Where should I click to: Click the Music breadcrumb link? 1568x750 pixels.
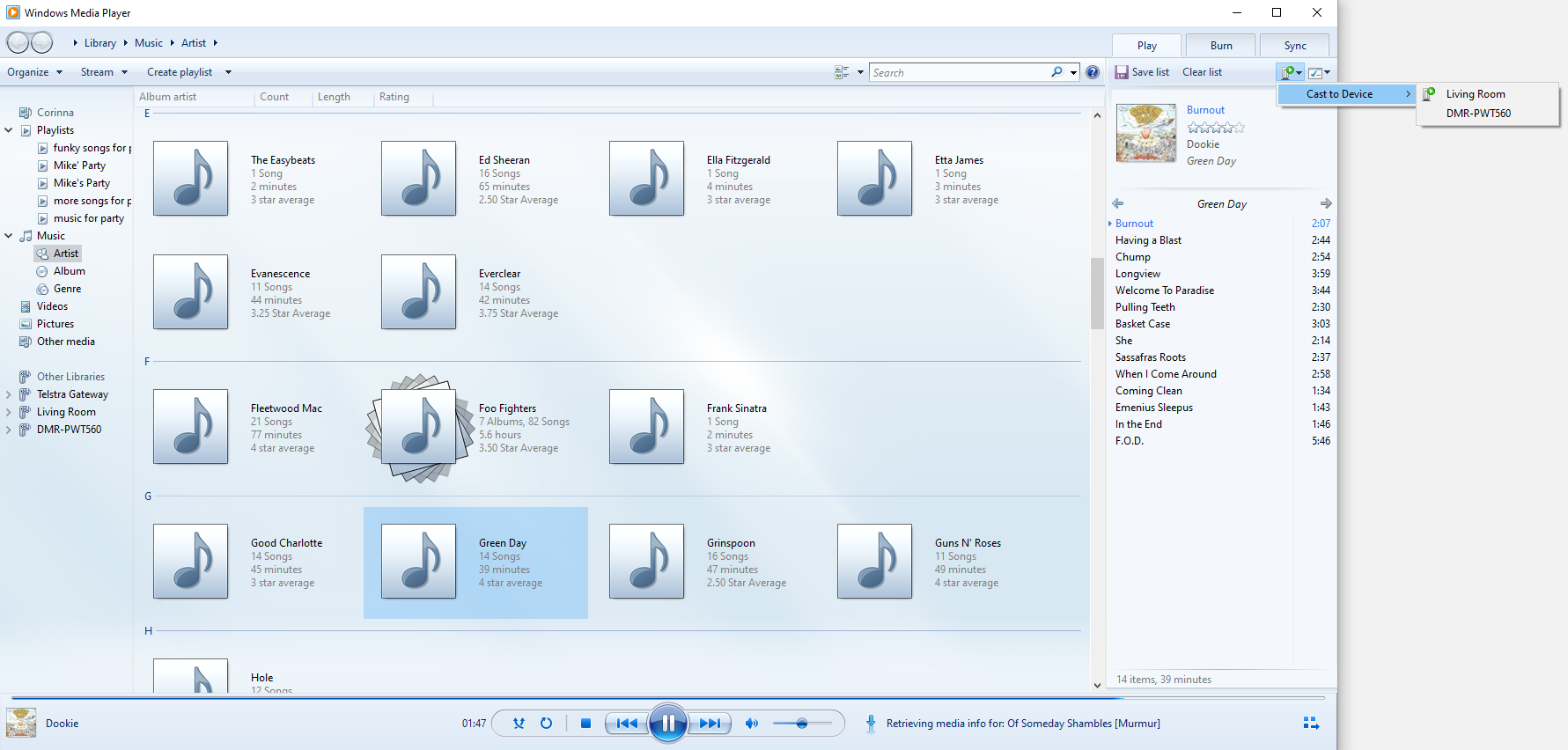coord(148,43)
